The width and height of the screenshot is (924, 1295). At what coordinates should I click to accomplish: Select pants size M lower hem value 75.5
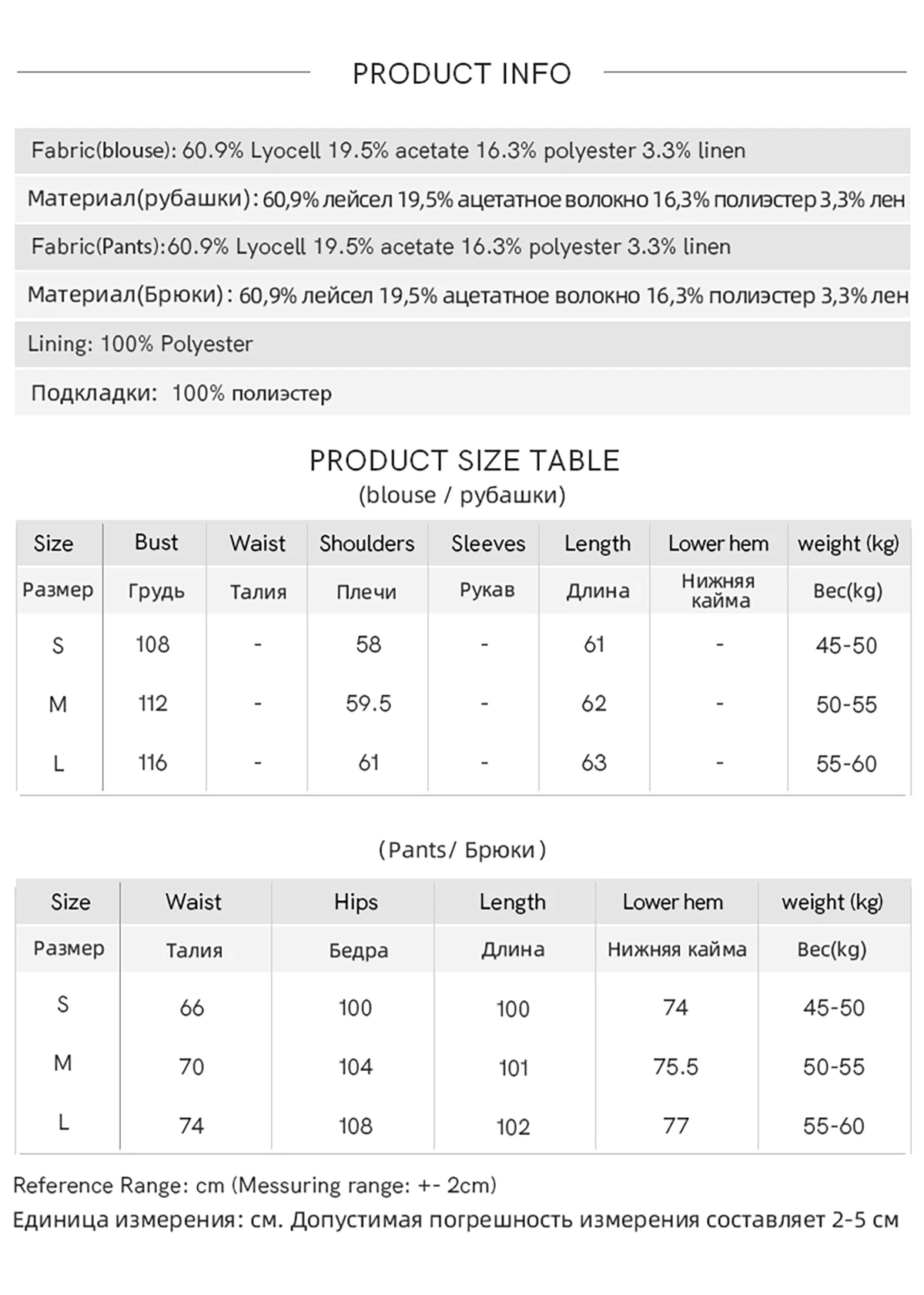click(x=675, y=1067)
